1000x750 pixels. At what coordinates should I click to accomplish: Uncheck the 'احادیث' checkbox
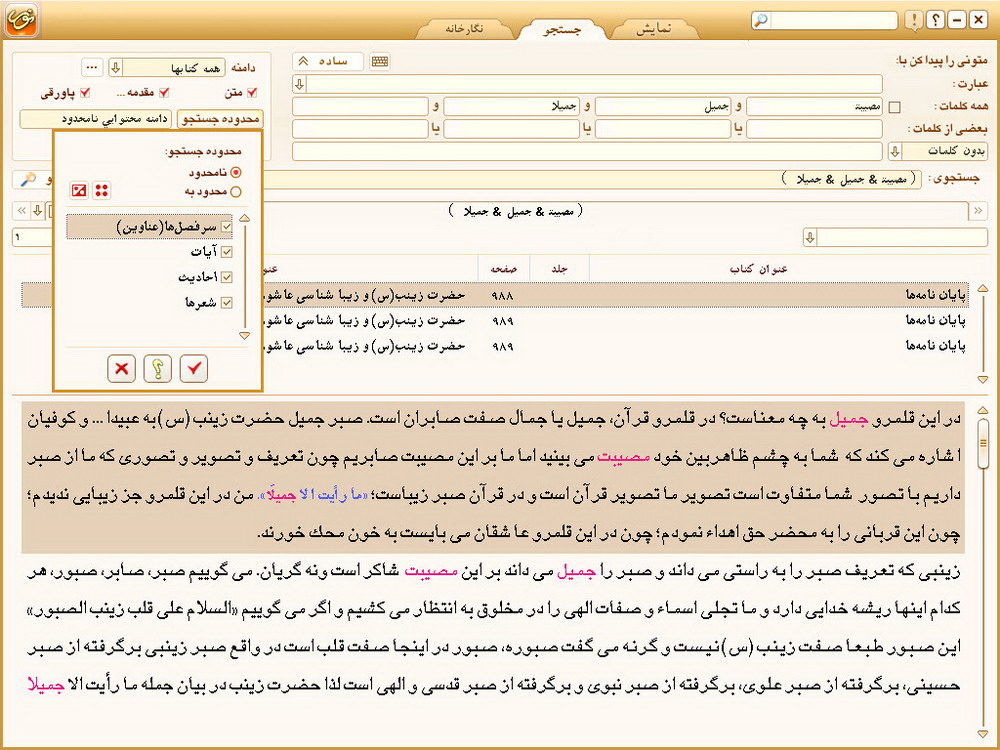tap(226, 277)
